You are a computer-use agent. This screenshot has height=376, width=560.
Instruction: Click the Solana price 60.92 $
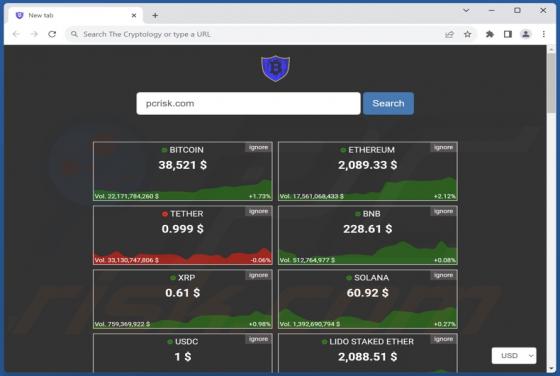[x=368, y=293]
